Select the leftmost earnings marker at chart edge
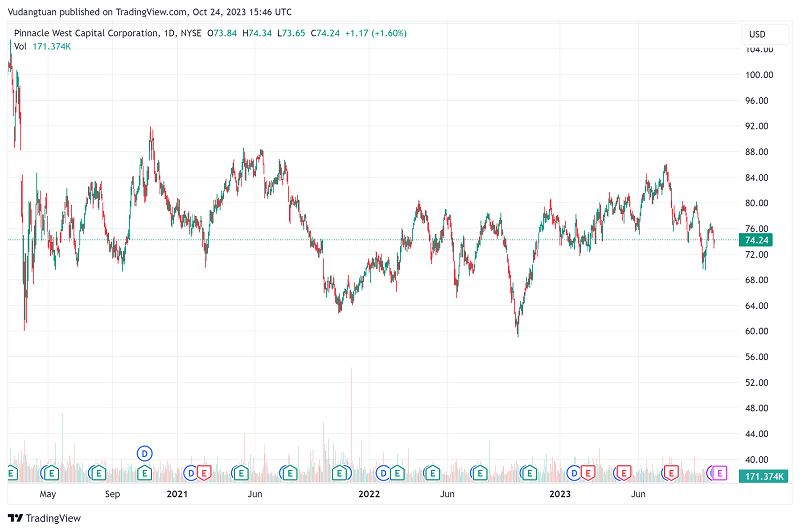This screenshot has height=532, width=800. pyautogui.click(x=12, y=472)
